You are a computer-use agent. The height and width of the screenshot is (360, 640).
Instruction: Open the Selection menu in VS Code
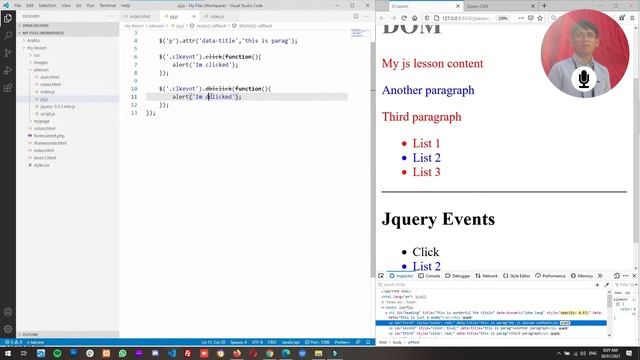pos(47,5)
